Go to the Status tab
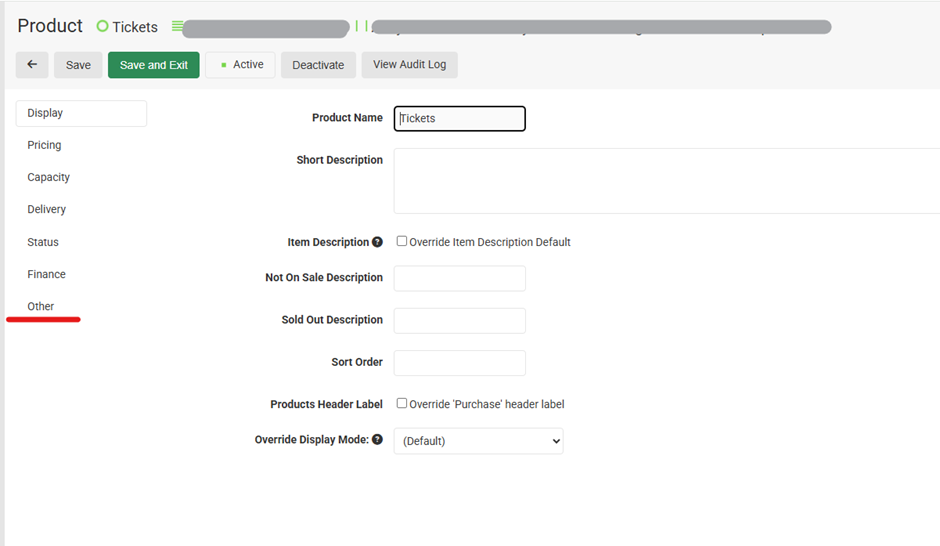Viewport: 940px width, 546px height. (43, 242)
